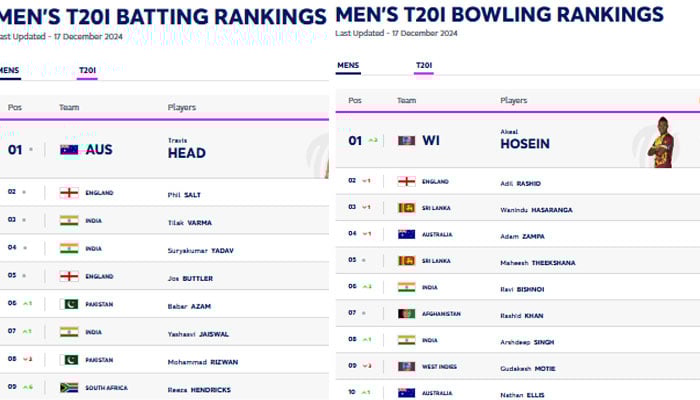This screenshot has width=700, height=400.
Task: Open Mohammad Rizwan's player link
Action: 203,361
